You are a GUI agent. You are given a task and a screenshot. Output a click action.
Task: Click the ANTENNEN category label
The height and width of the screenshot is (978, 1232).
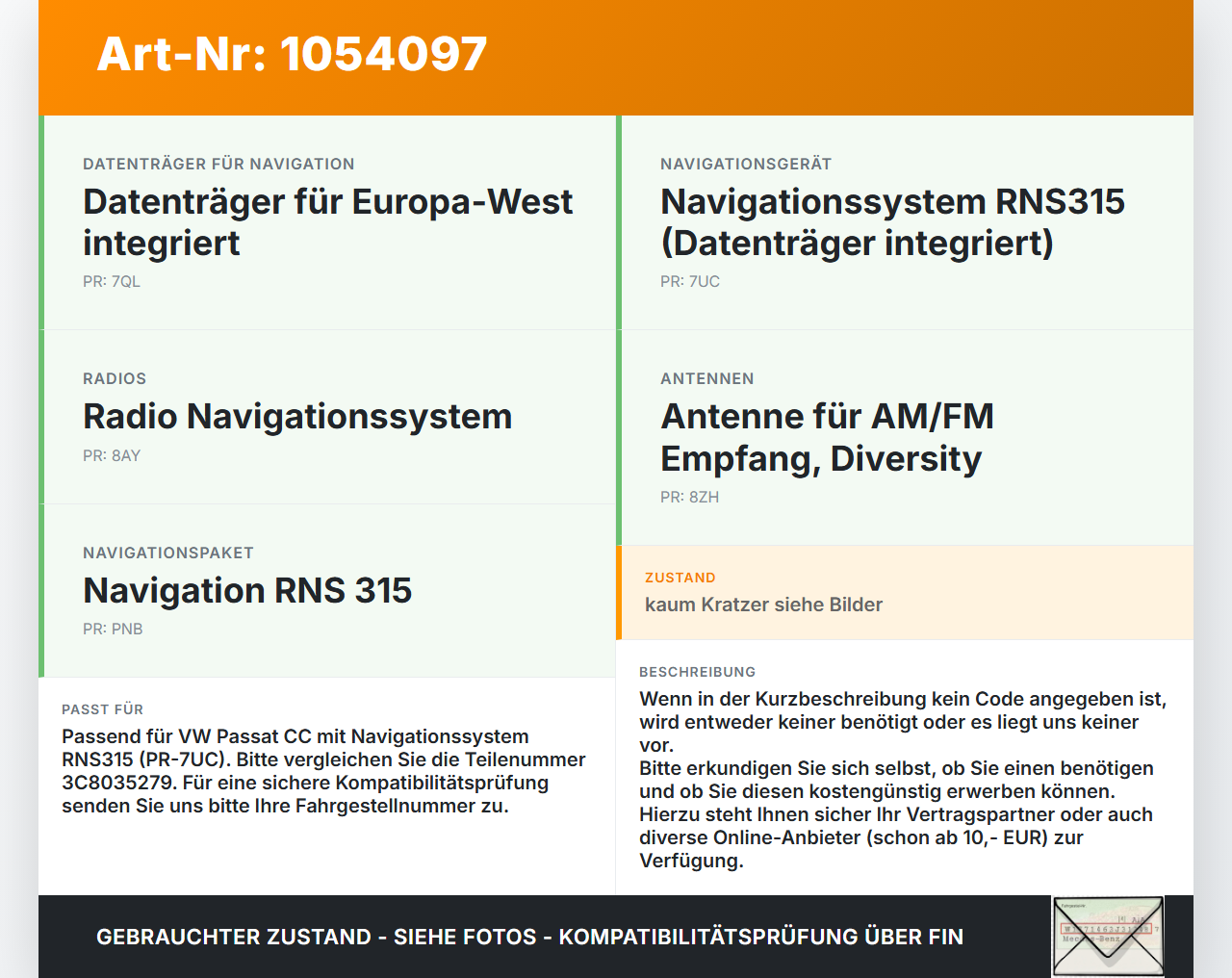click(x=707, y=379)
